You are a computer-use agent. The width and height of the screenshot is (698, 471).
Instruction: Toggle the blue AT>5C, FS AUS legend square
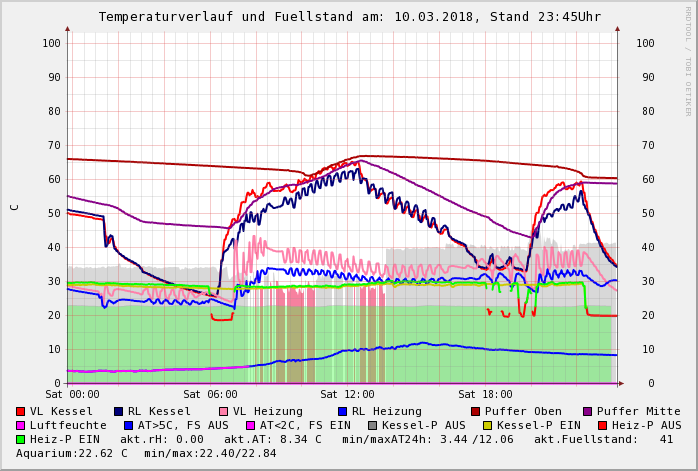pyautogui.click(x=126, y=425)
